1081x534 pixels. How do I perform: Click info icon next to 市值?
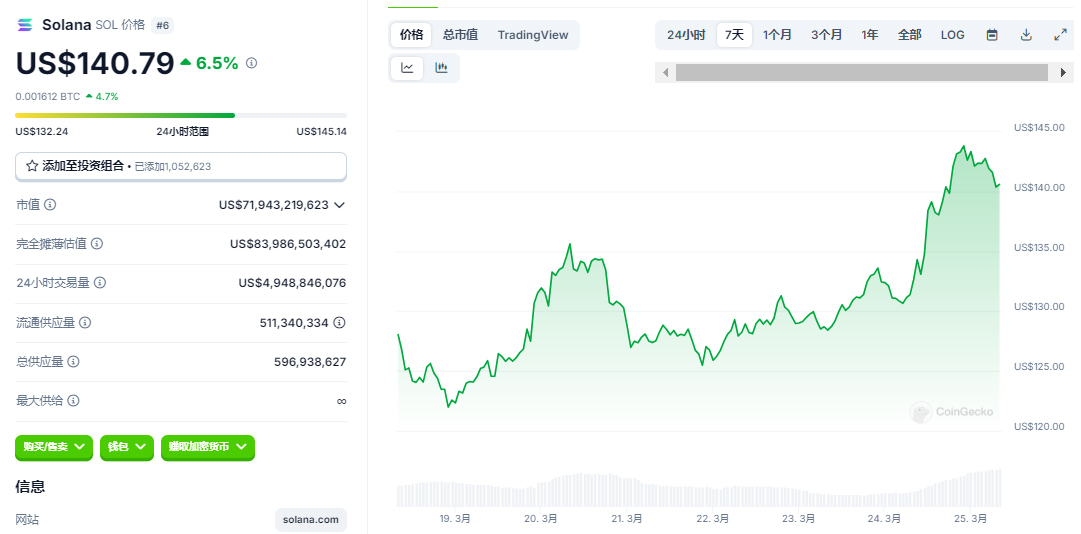[50, 205]
